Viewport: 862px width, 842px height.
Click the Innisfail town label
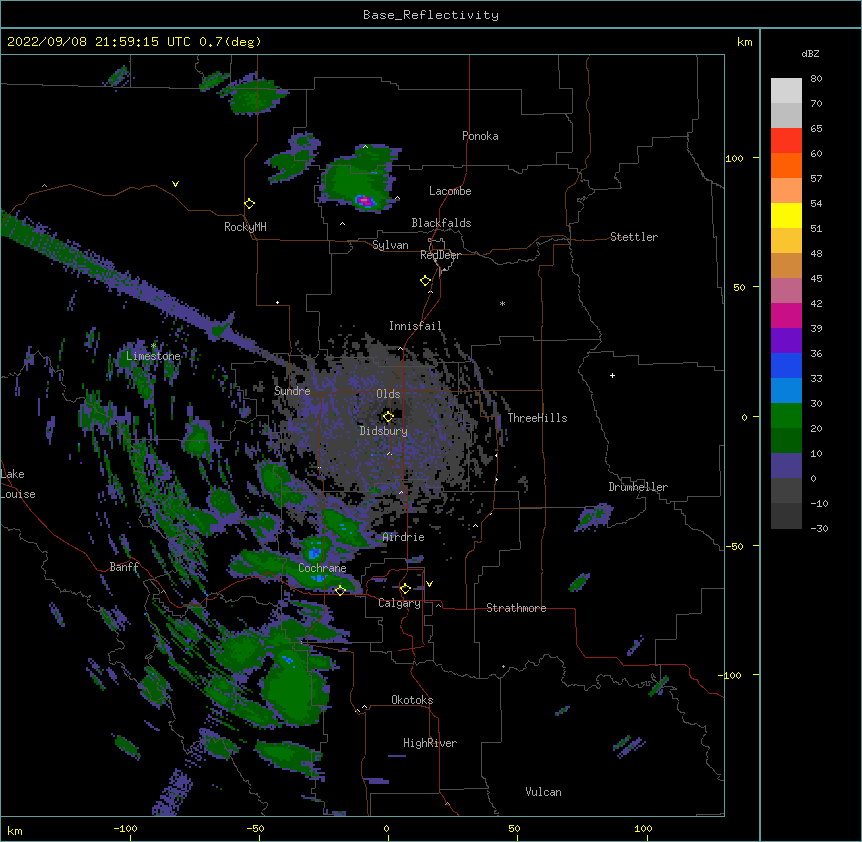(415, 326)
